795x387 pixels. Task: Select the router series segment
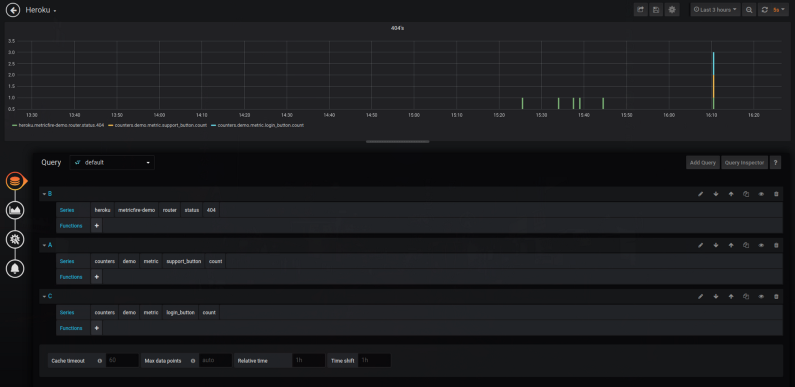[170, 210]
